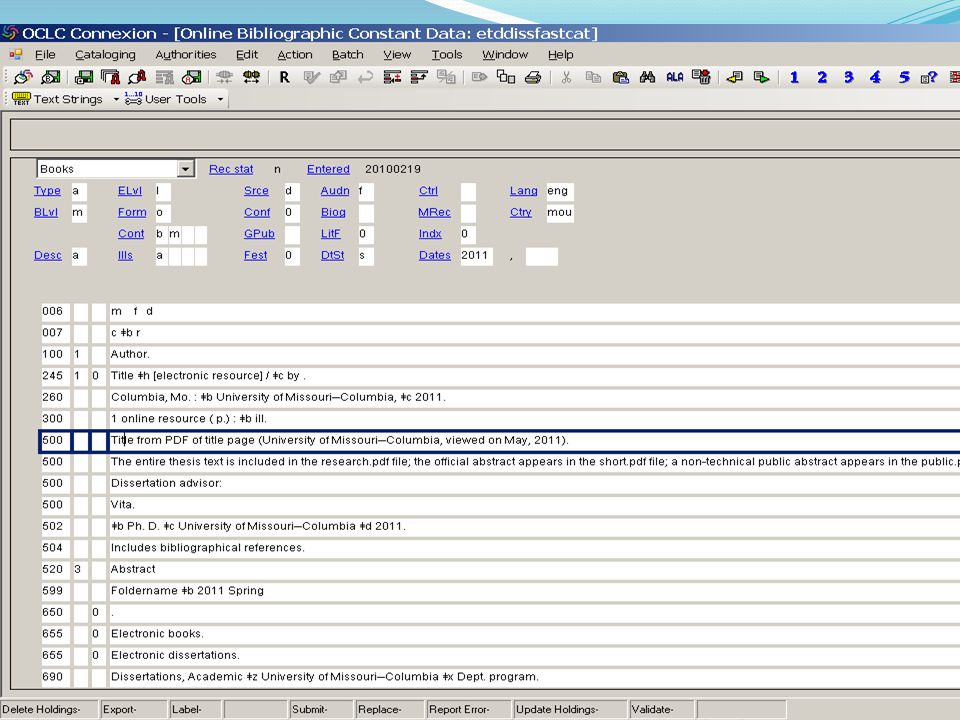Open the File menu
This screenshot has width=960, height=720.
[x=45, y=54]
